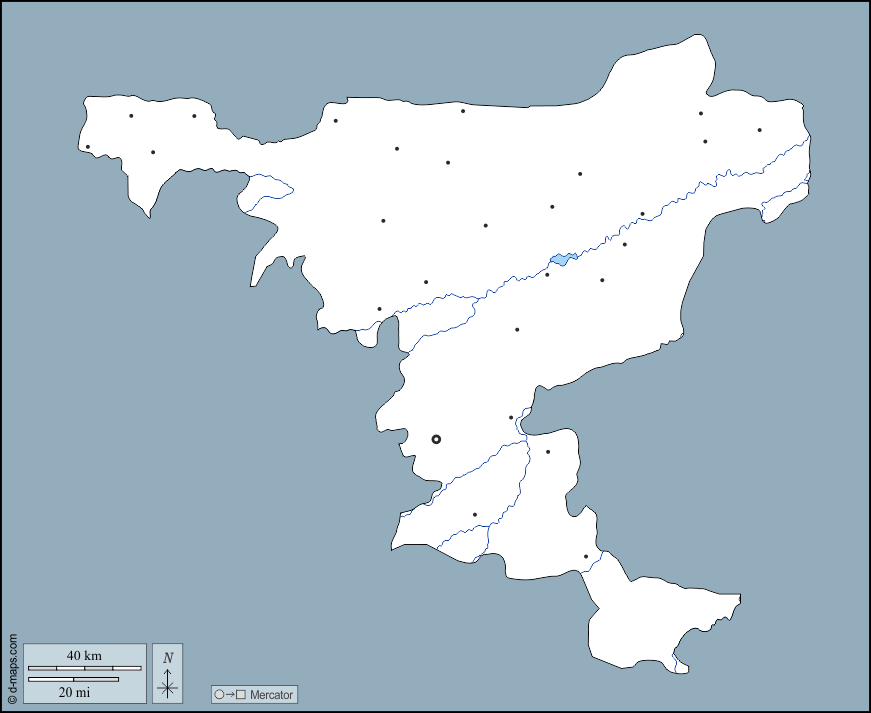Screen dimensions: 871x713
Task: Open the d-maps.com copyright link
Action: click(x=12, y=667)
